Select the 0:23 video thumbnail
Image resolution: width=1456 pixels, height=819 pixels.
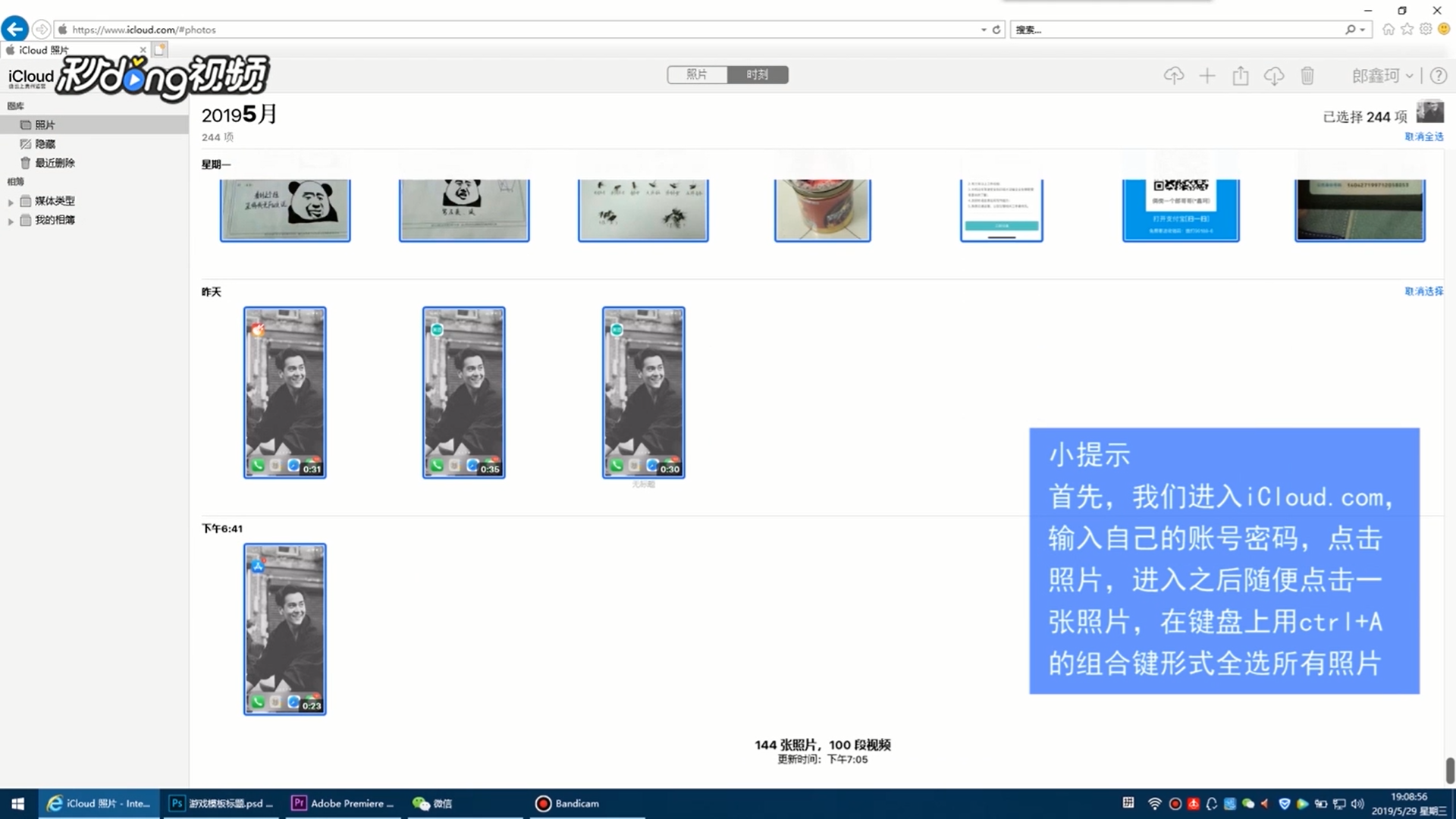click(285, 629)
